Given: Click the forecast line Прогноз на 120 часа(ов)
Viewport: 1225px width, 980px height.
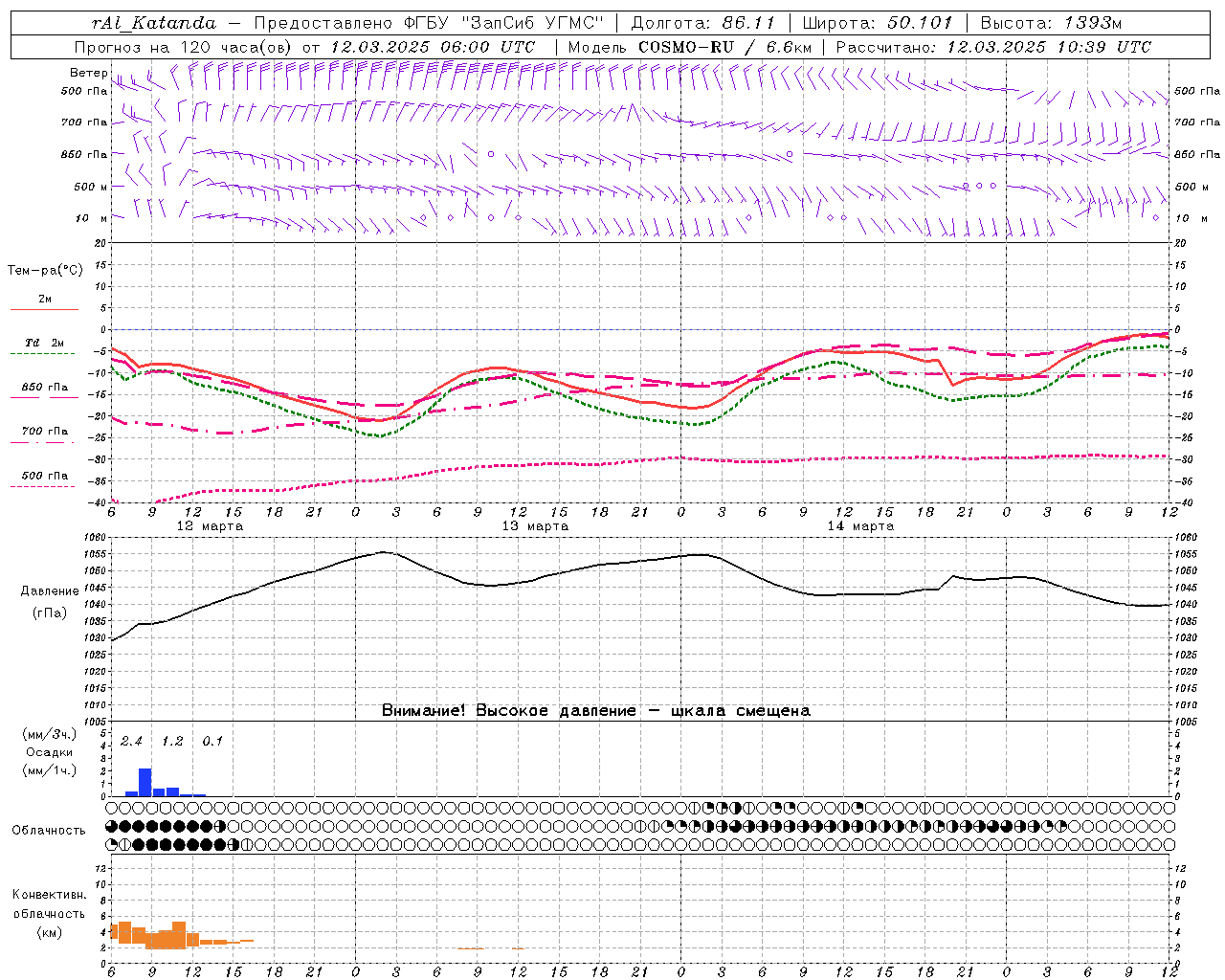Looking at the screenshot, I should [x=184, y=47].
